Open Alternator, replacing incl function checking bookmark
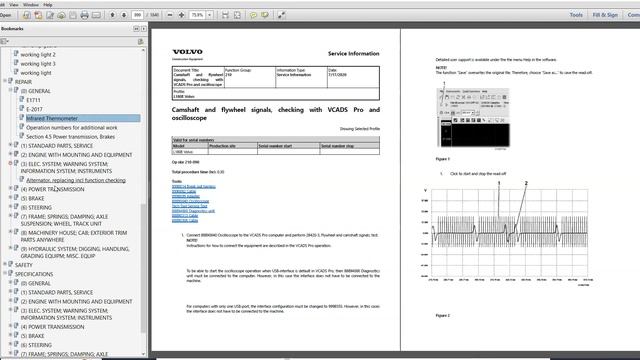This screenshot has height=360, width=640. point(76,180)
